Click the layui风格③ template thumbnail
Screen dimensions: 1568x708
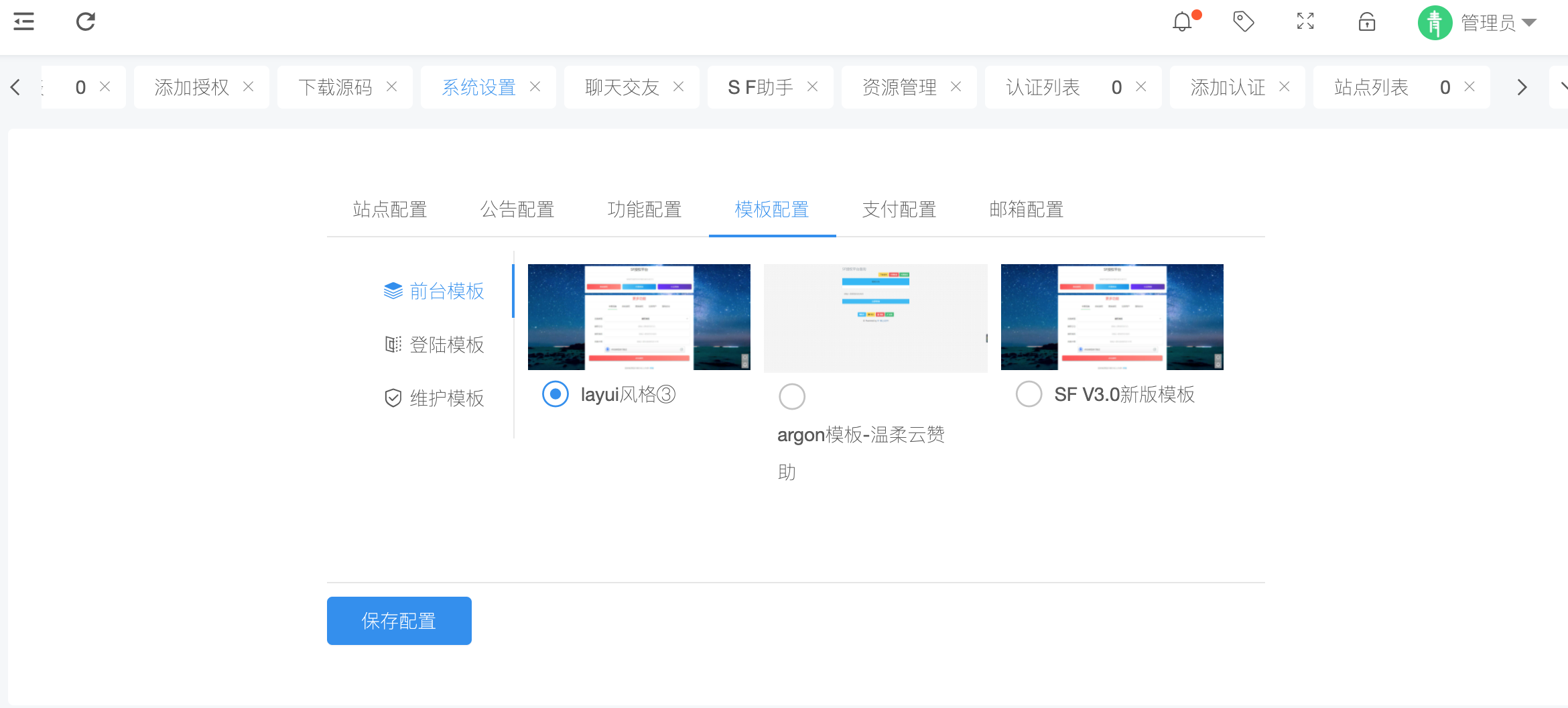click(x=639, y=317)
